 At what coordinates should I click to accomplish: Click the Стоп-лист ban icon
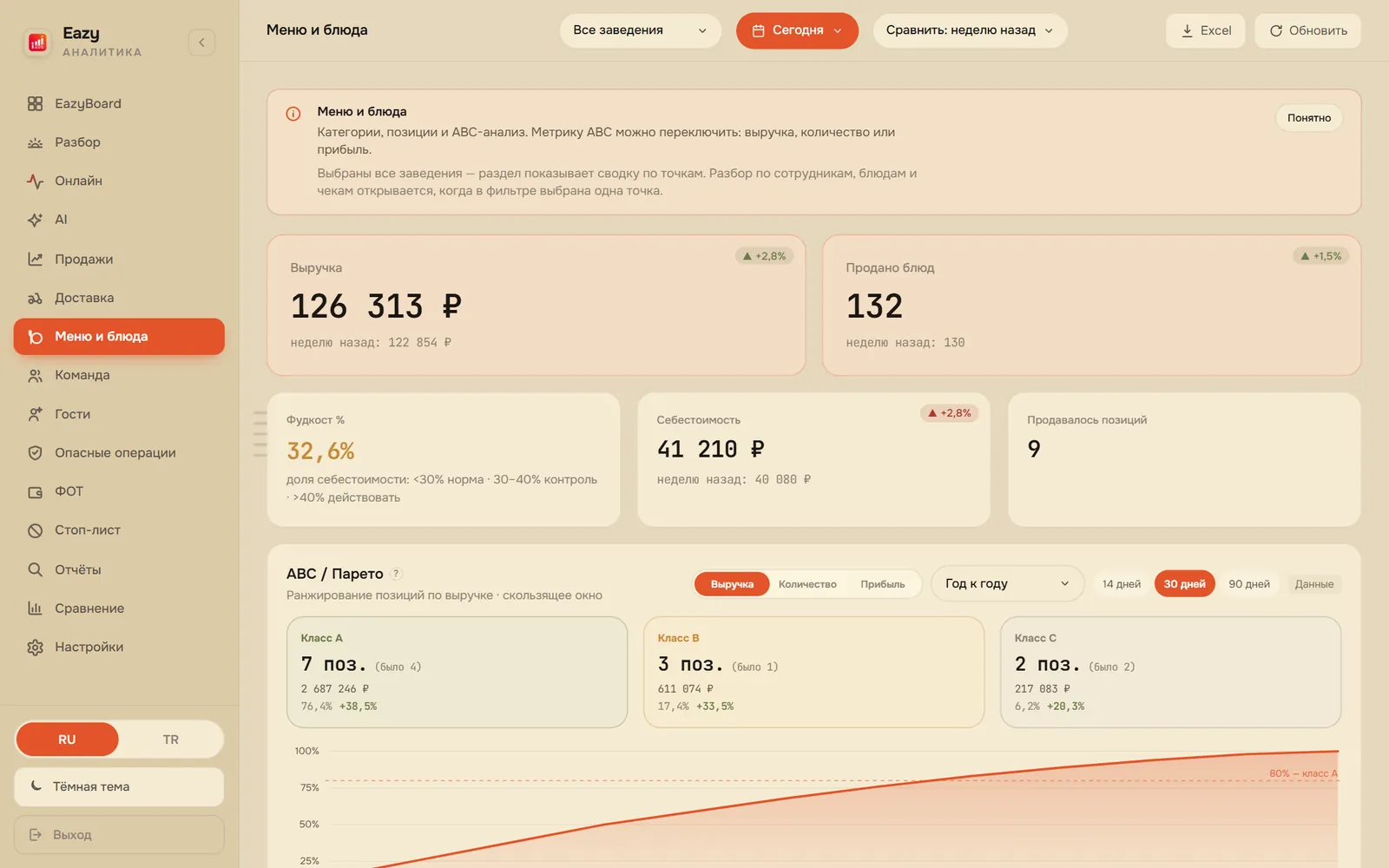point(35,530)
